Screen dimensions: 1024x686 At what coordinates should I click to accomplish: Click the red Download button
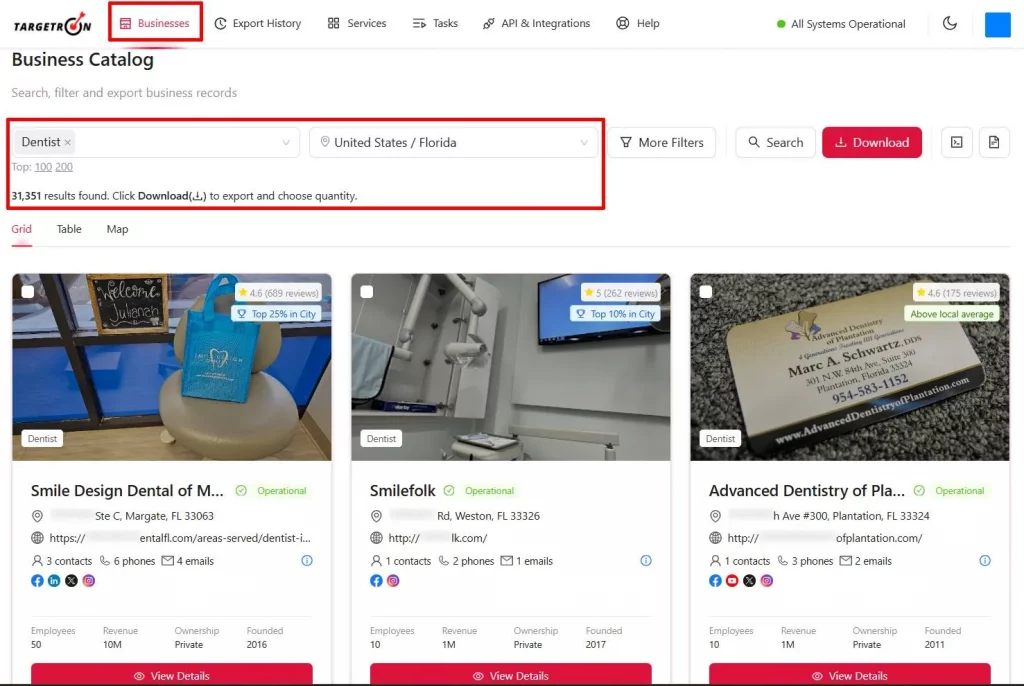pos(872,142)
